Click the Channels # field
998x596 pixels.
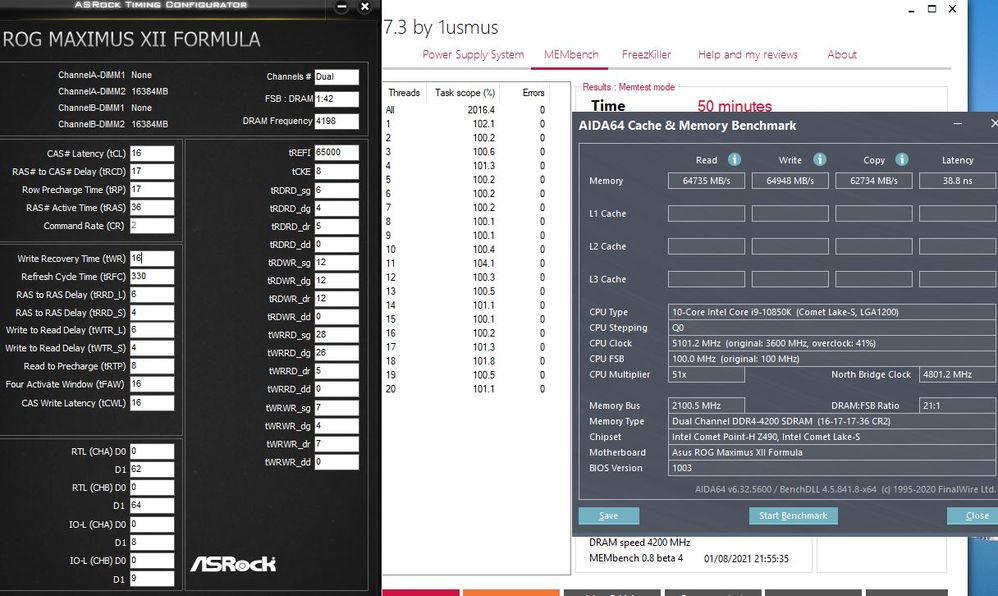point(337,77)
